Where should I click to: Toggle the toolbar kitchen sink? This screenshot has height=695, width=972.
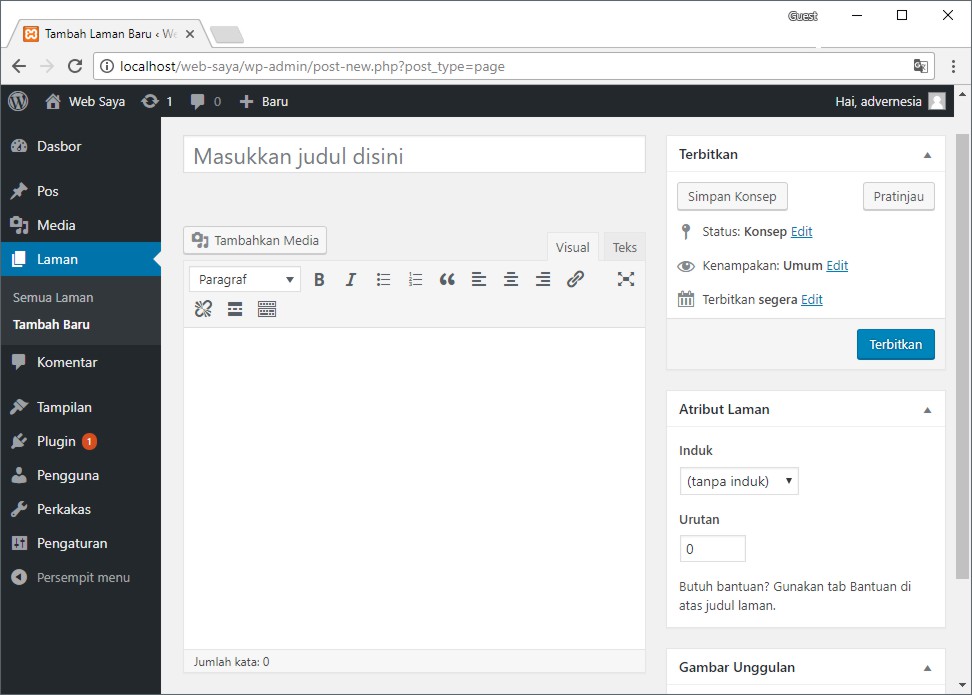[267, 309]
